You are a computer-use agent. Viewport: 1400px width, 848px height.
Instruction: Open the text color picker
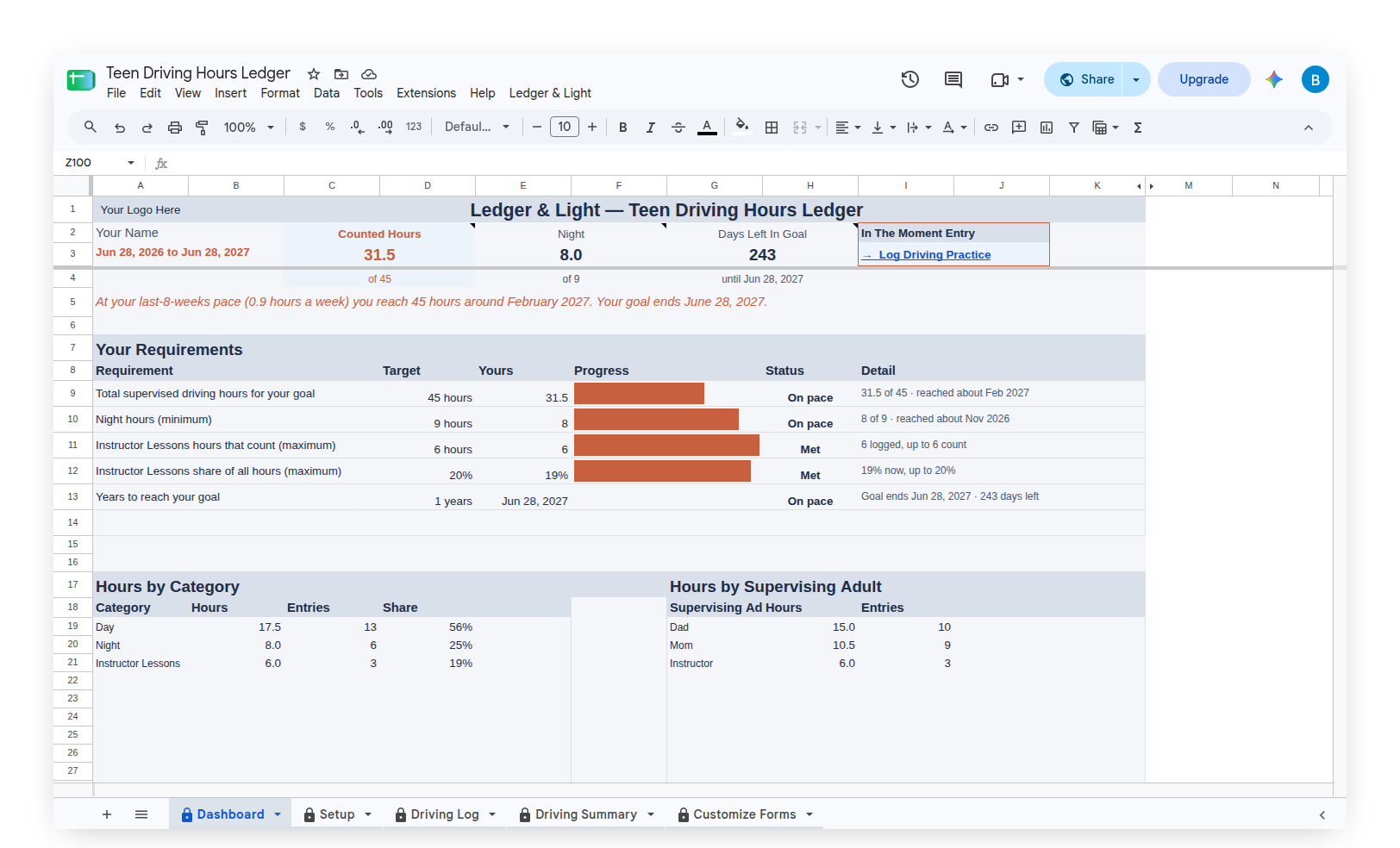click(707, 128)
